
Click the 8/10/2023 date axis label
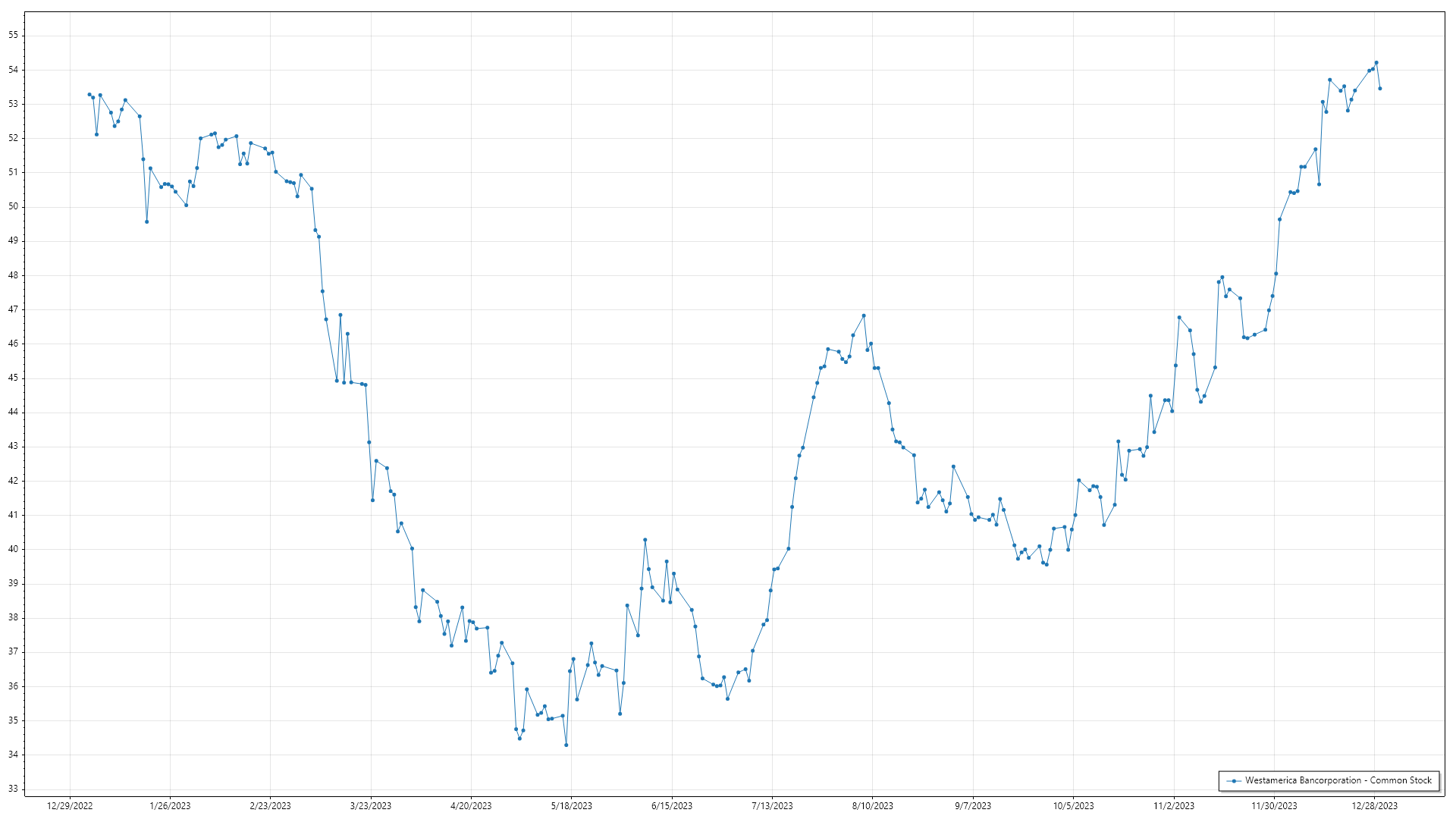pyautogui.click(x=872, y=806)
